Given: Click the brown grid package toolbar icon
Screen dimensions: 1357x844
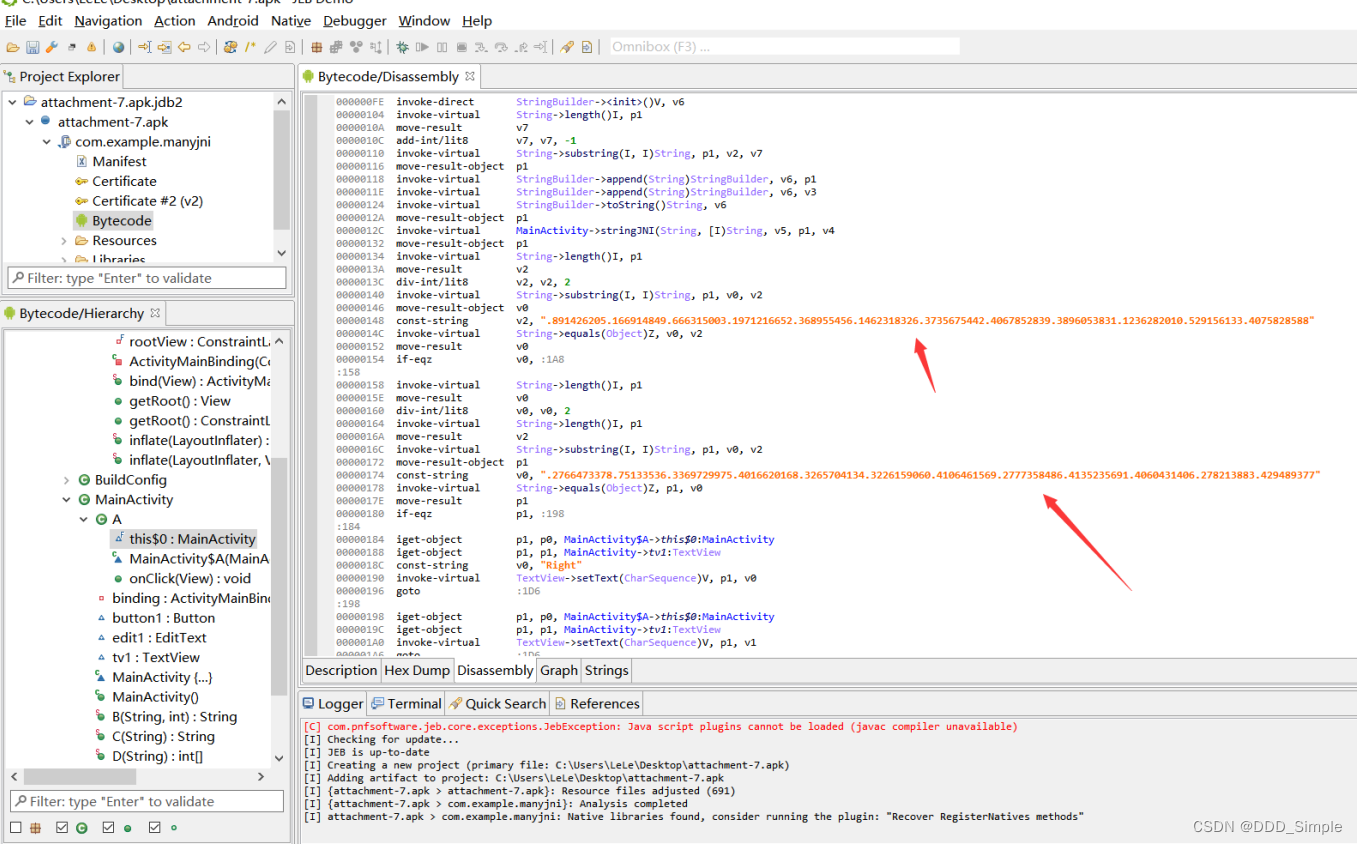Looking at the screenshot, I should (316, 47).
